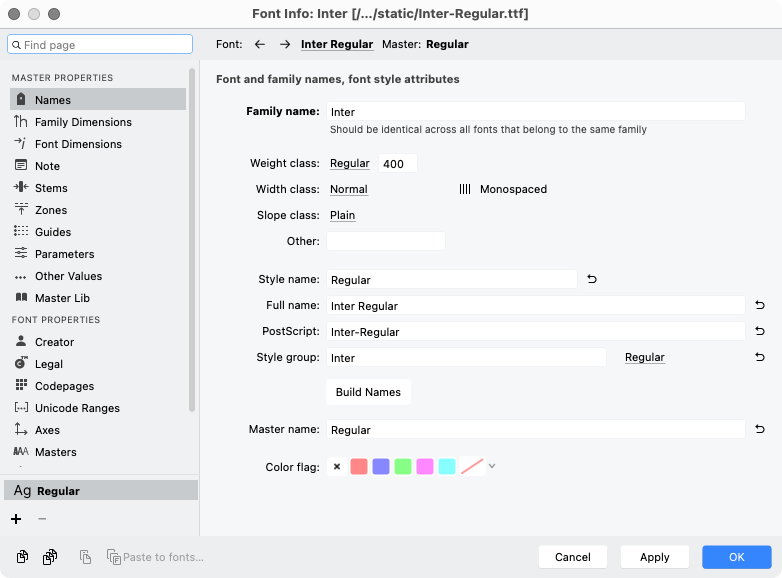Image resolution: width=782 pixels, height=578 pixels.
Task: Go to next font arrow
Action: (285, 44)
